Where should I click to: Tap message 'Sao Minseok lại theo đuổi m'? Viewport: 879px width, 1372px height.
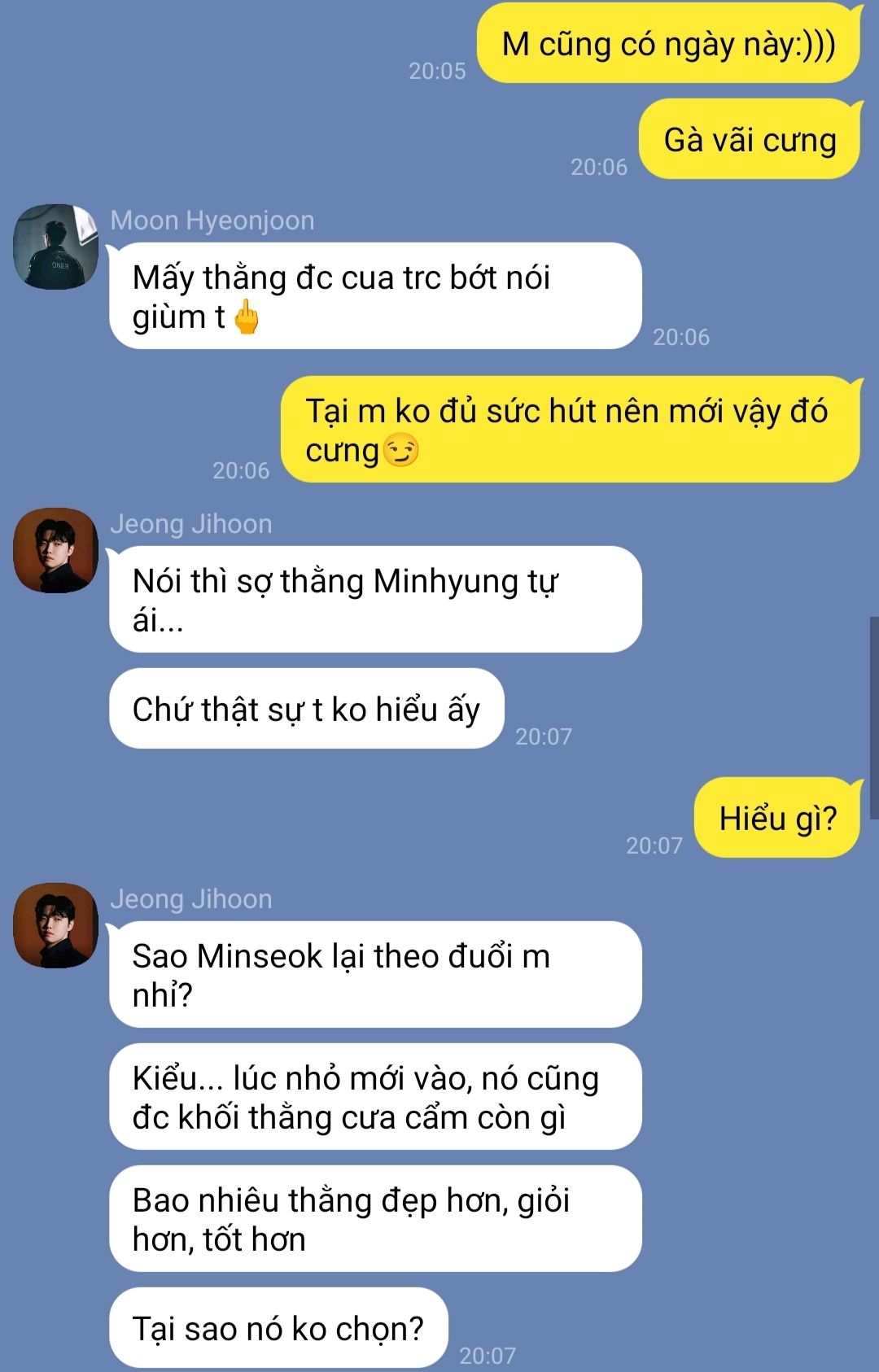(x=375, y=975)
